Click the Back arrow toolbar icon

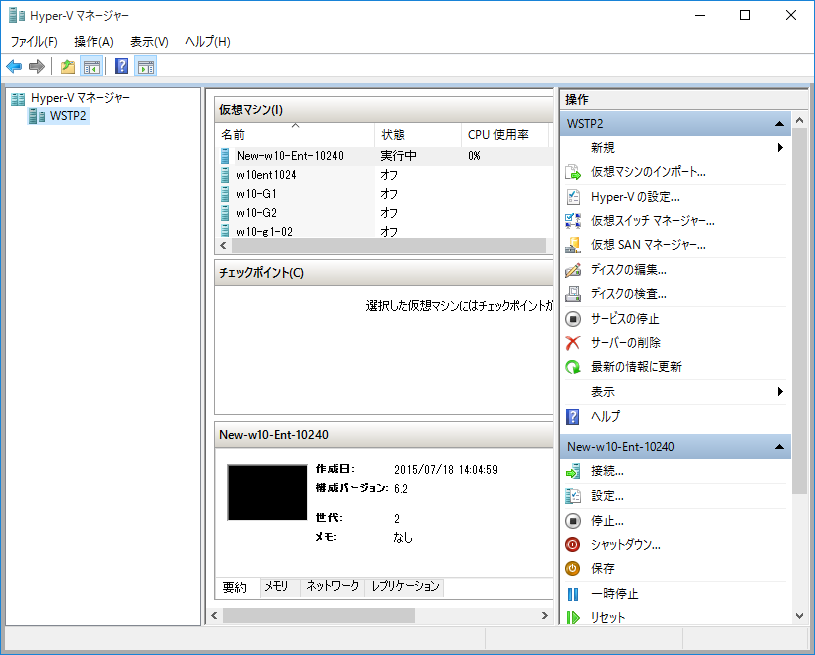tap(14, 67)
